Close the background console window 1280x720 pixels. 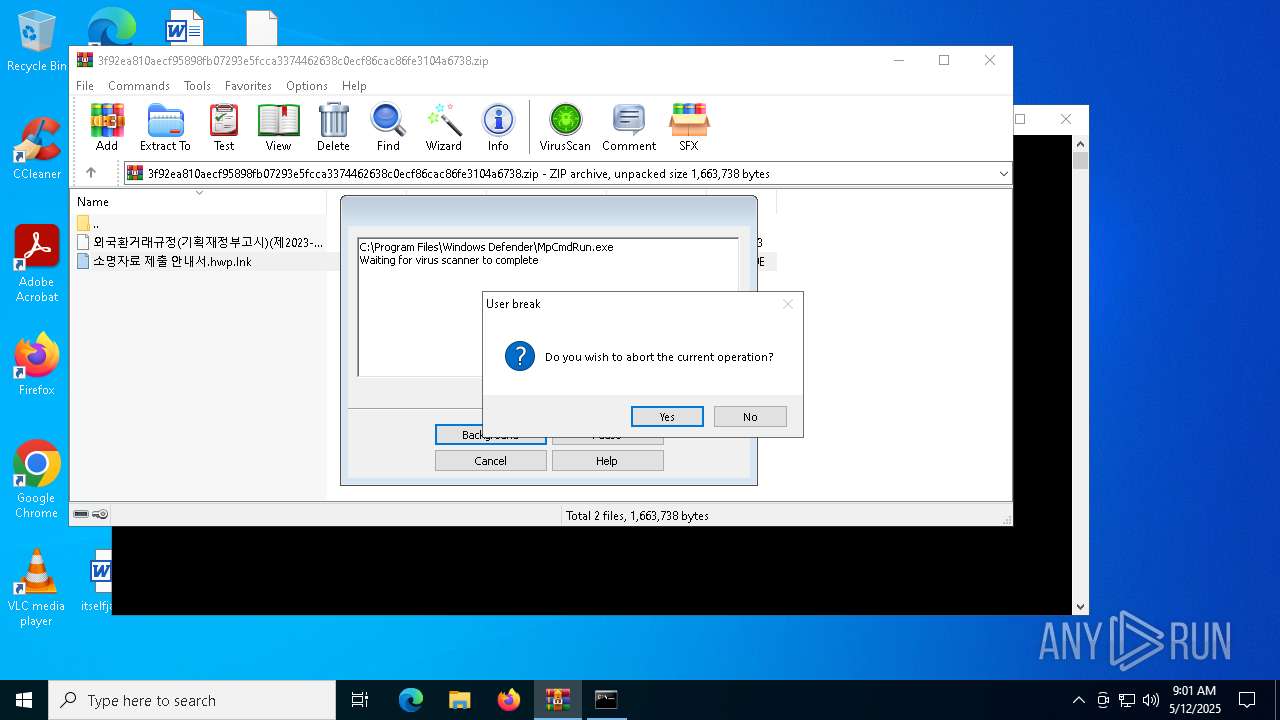tap(1066, 119)
